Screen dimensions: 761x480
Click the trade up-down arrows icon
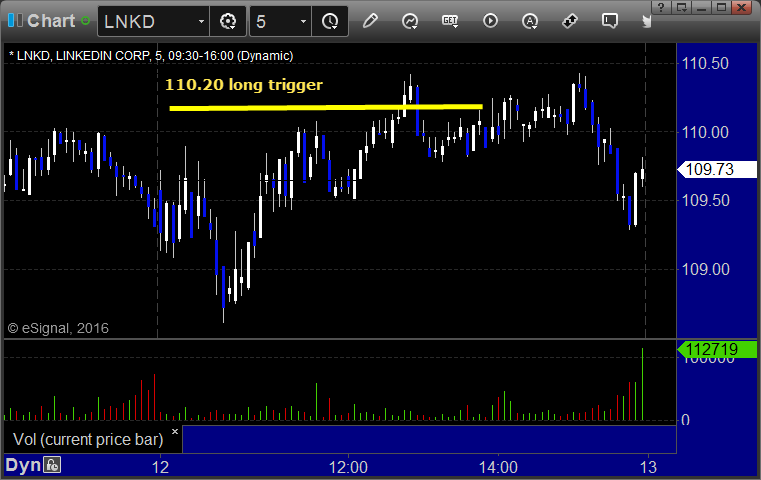570,21
